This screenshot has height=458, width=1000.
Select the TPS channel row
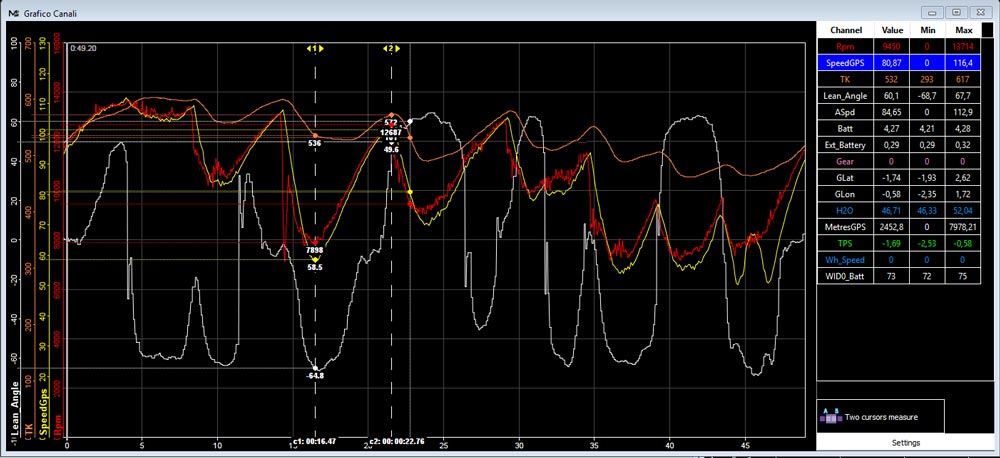pyautogui.click(x=899, y=243)
